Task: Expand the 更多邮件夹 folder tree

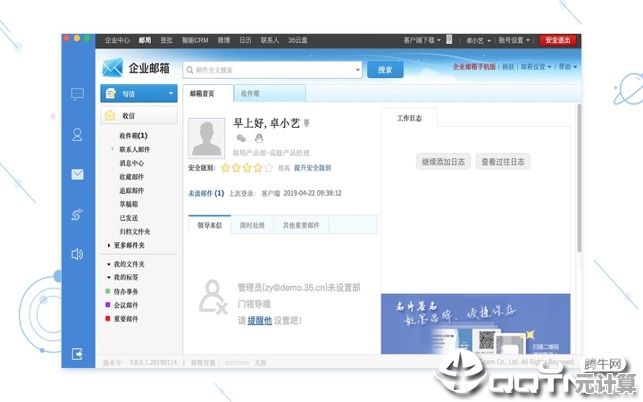Action: point(109,245)
